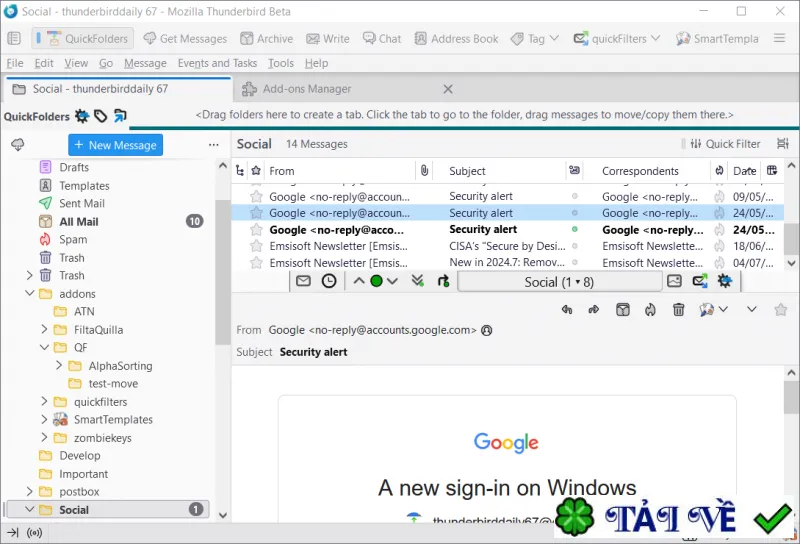Close the Add-ons Manager tab

(448, 89)
